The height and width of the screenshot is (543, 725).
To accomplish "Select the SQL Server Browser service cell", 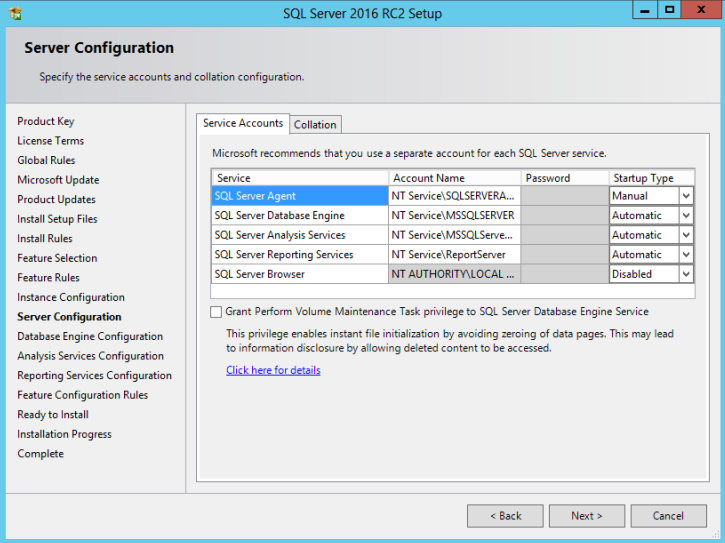I will click(300, 274).
